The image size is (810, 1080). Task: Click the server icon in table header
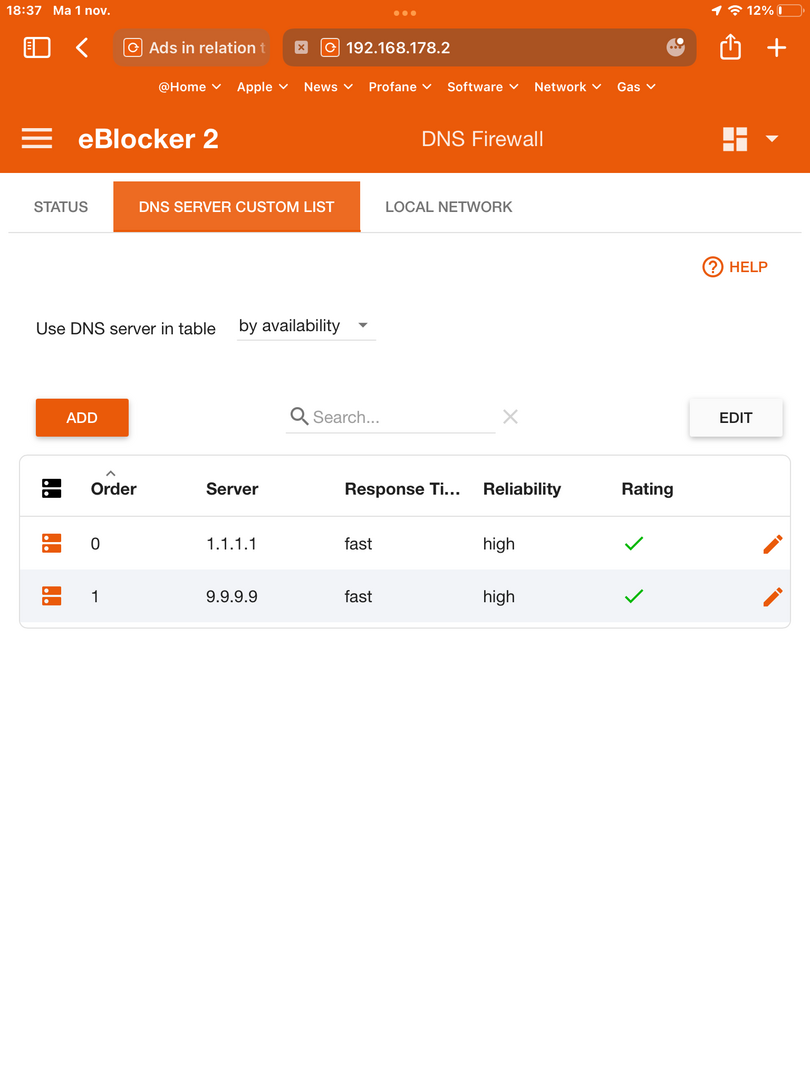52,488
